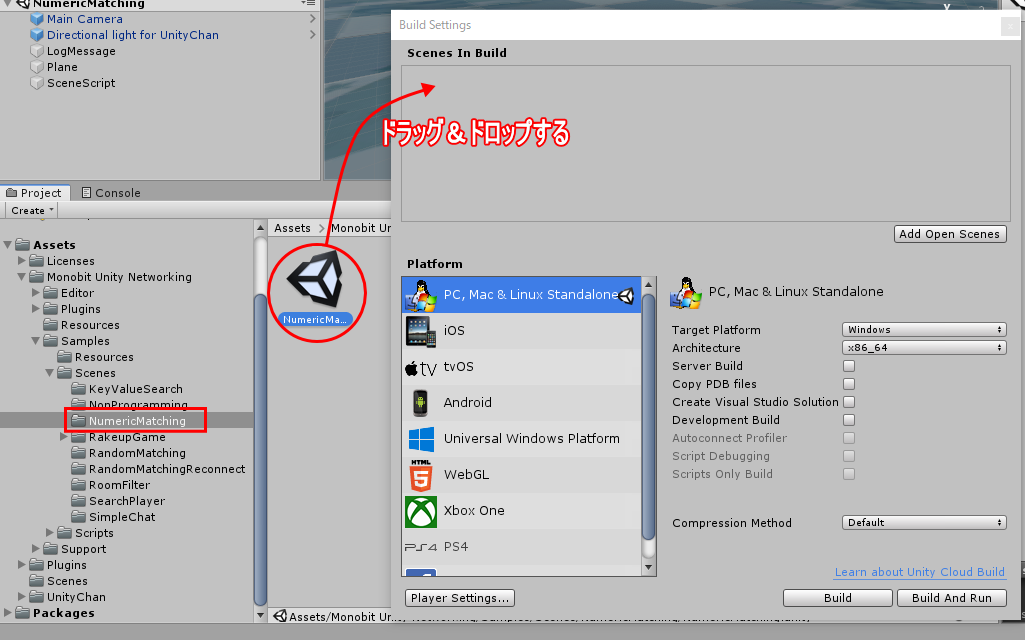Screen dimensions: 1025x640
Task: Select the tvOS platform icon
Action: click(x=421, y=367)
